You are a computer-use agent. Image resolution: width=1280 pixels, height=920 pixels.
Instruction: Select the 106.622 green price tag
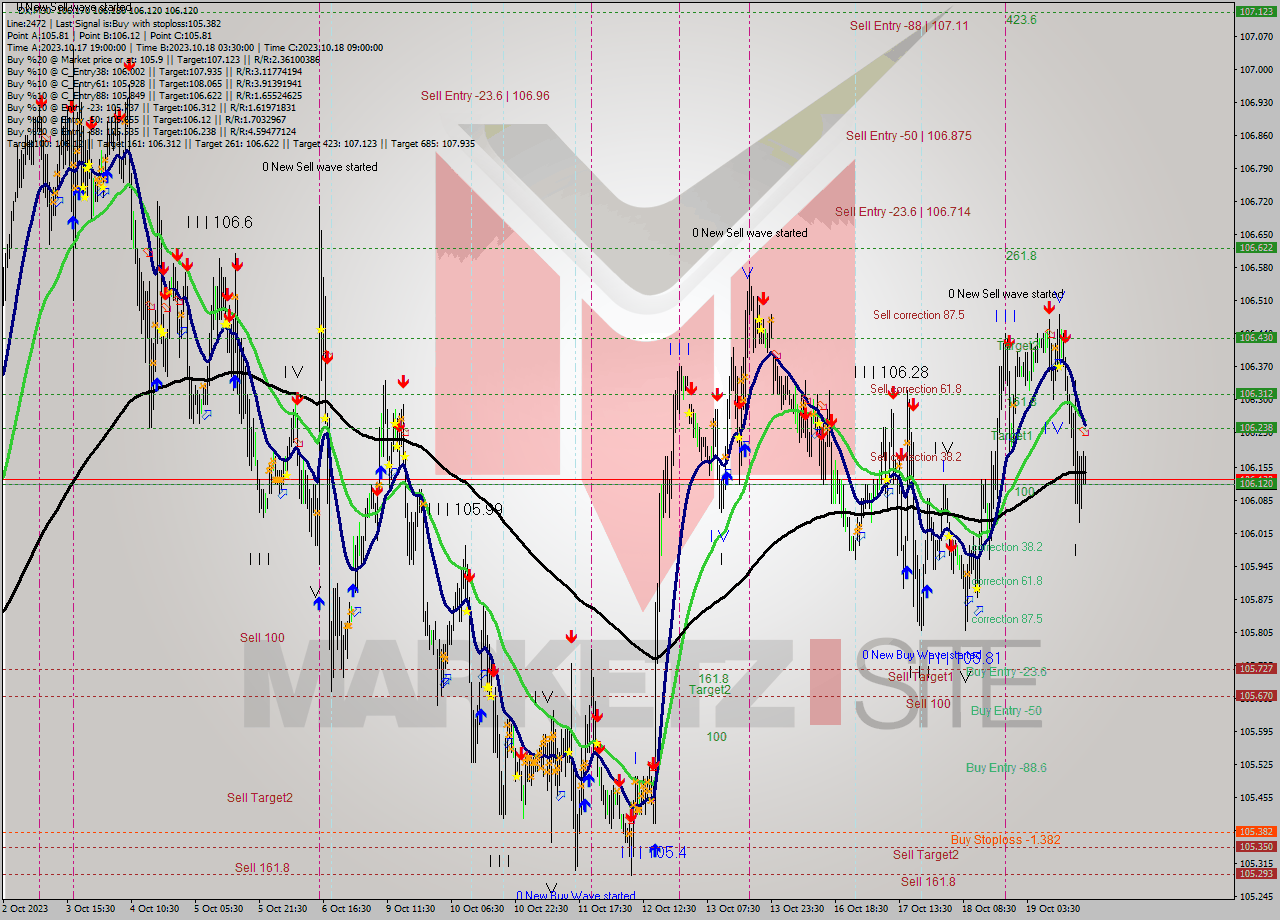click(x=1257, y=247)
